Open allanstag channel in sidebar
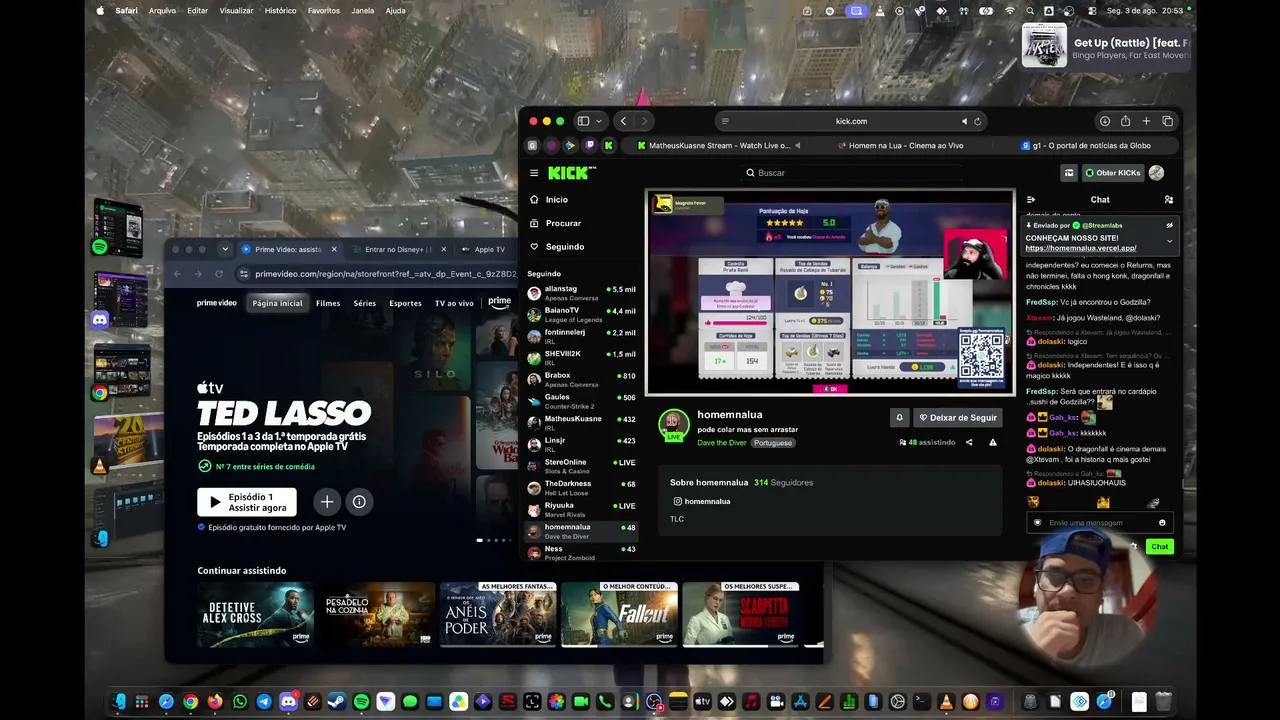Image resolution: width=1280 pixels, height=720 pixels. pos(582,293)
